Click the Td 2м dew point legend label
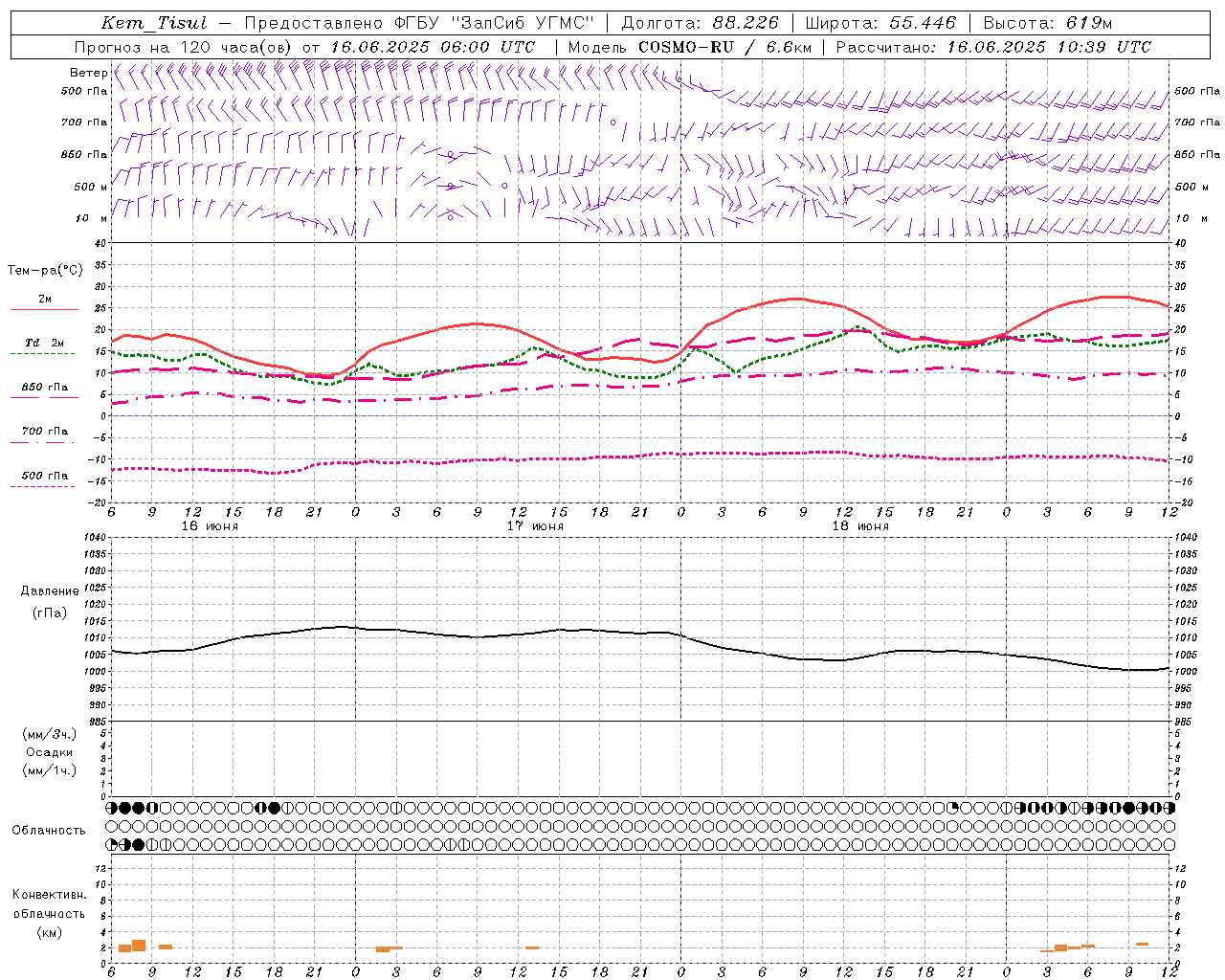Viewport: 1225px width, 980px height. click(x=44, y=343)
